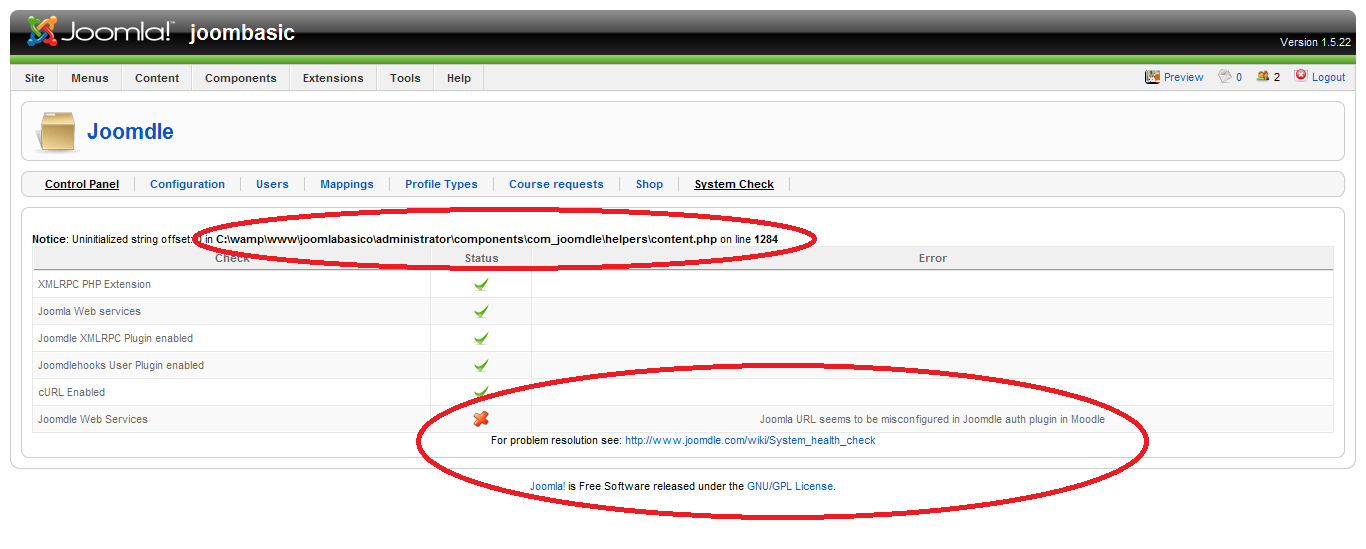Click the messages count icon
This screenshot has height=549, width=1366.
click(x=1224, y=77)
